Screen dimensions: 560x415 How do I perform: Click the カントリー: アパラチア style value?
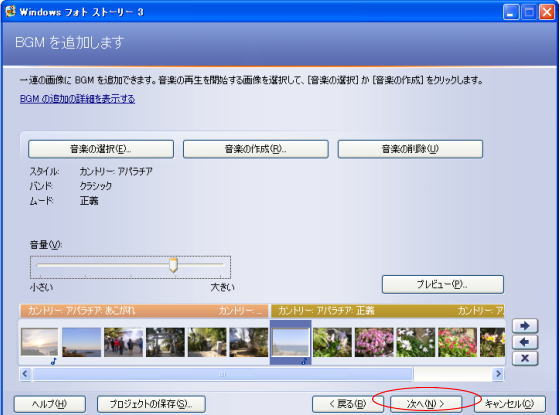pyautogui.click(x=116, y=171)
